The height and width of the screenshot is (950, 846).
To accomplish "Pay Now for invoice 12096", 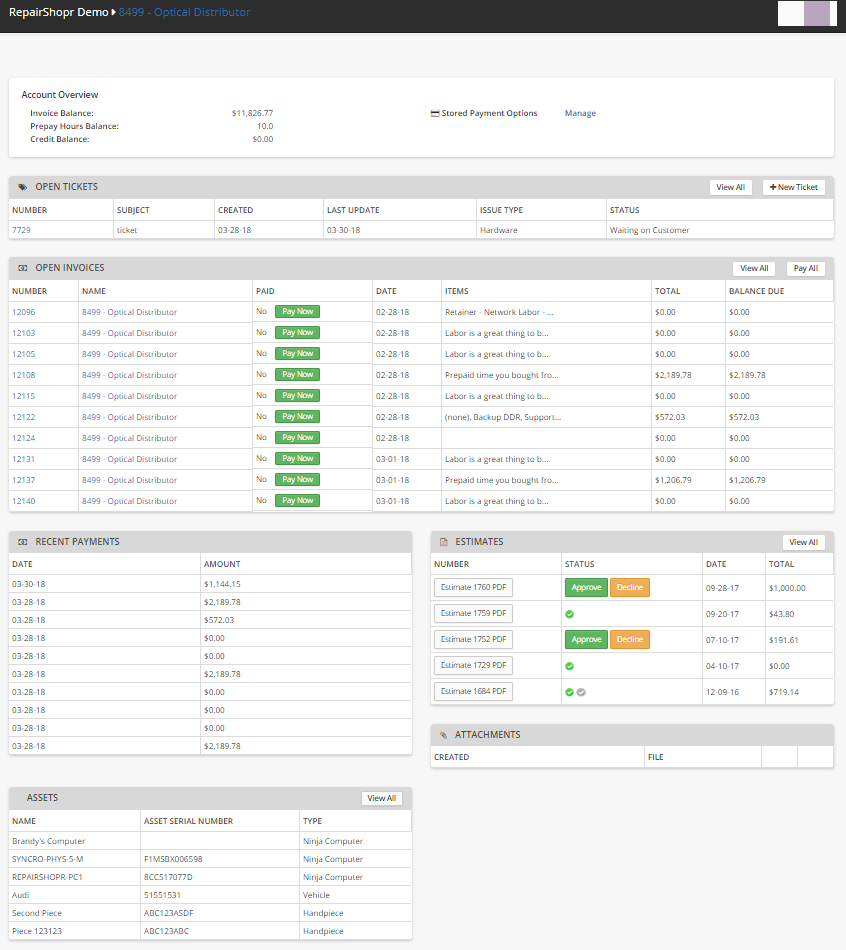I will point(297,311).
